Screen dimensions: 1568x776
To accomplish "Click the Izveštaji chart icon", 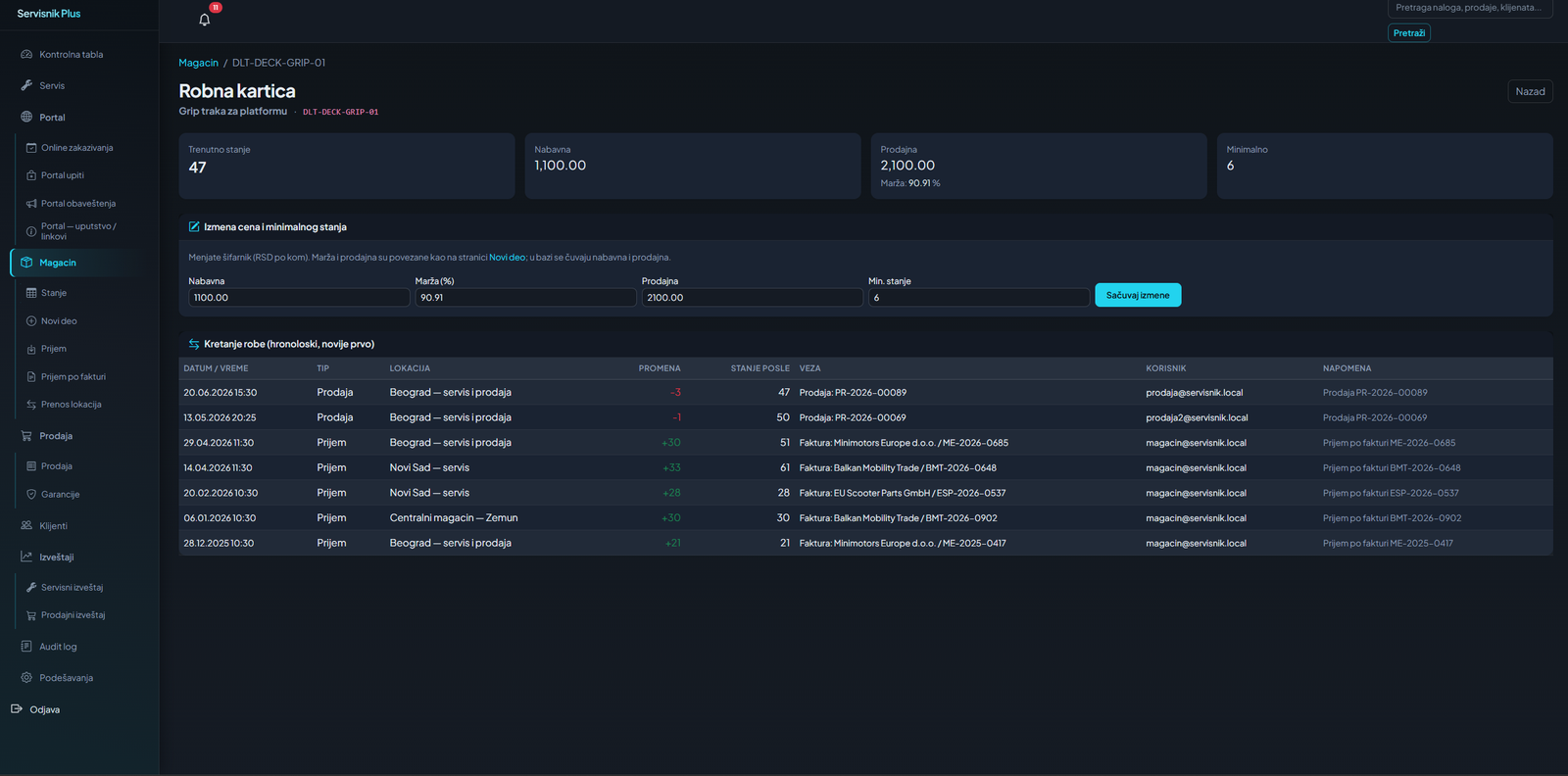I will pos(26,558).
